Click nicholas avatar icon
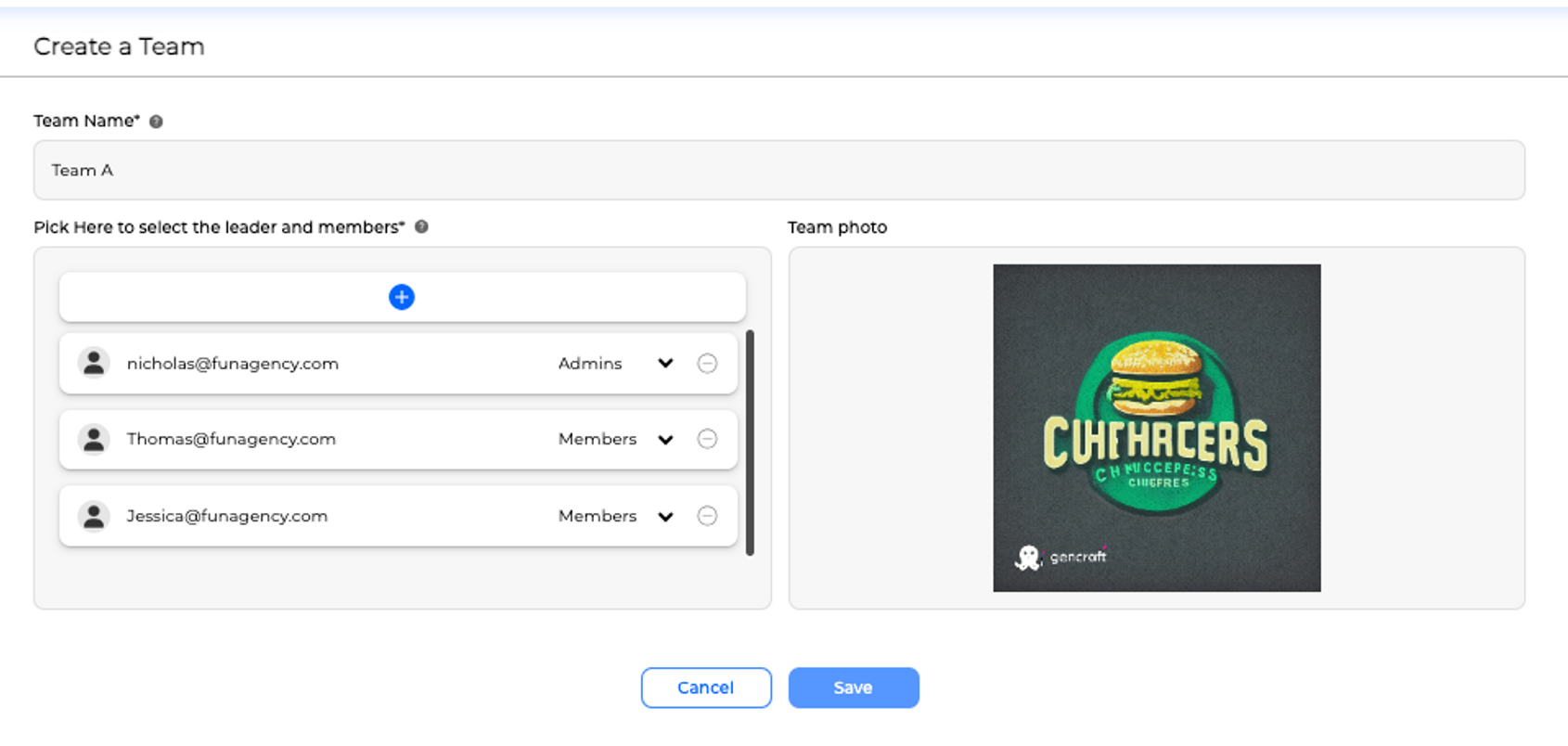The height and width of the screenshot is (746, 1568). point(94,364)
